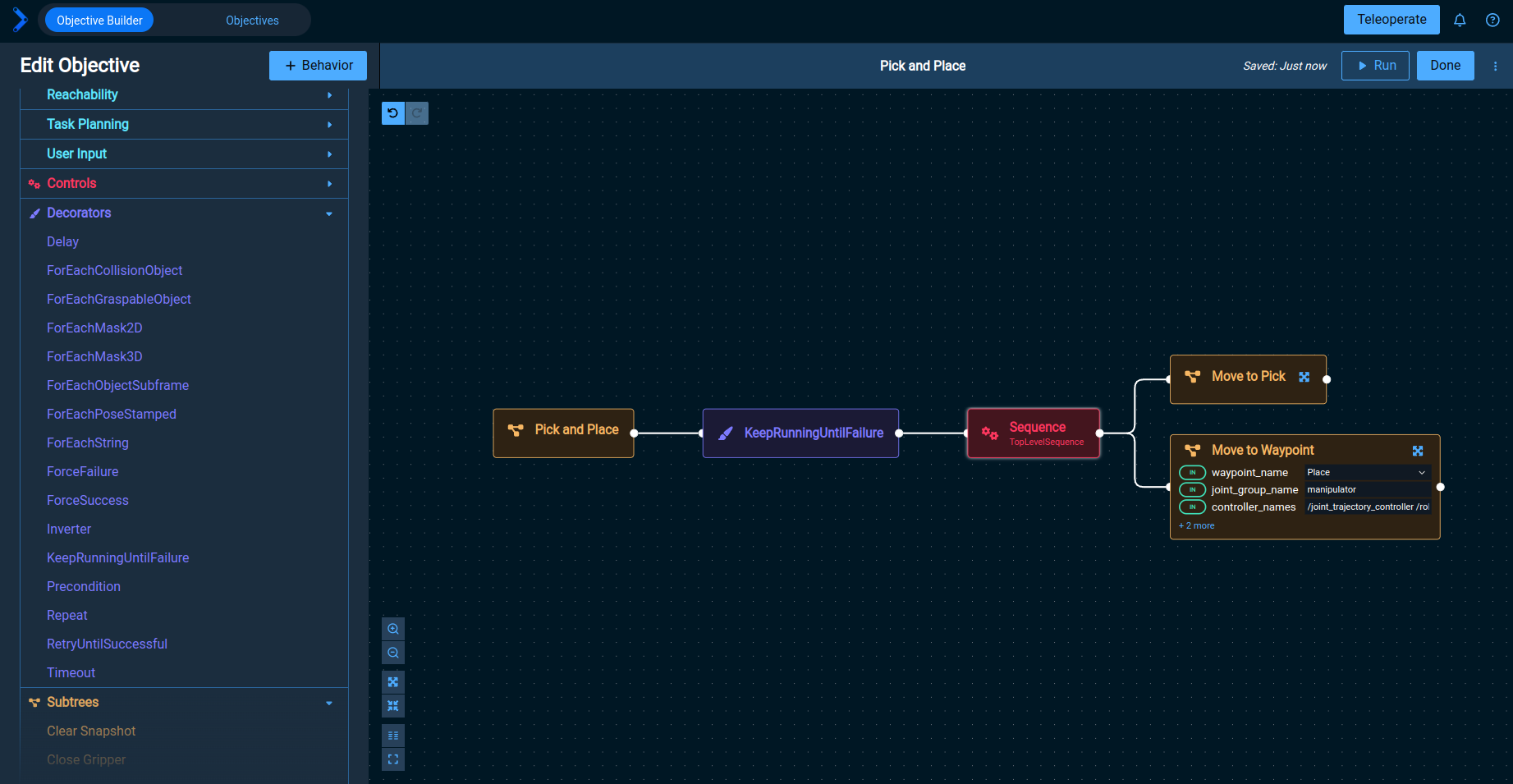Collapse all nodes icon in canvas toolbar

click(393, 706)
